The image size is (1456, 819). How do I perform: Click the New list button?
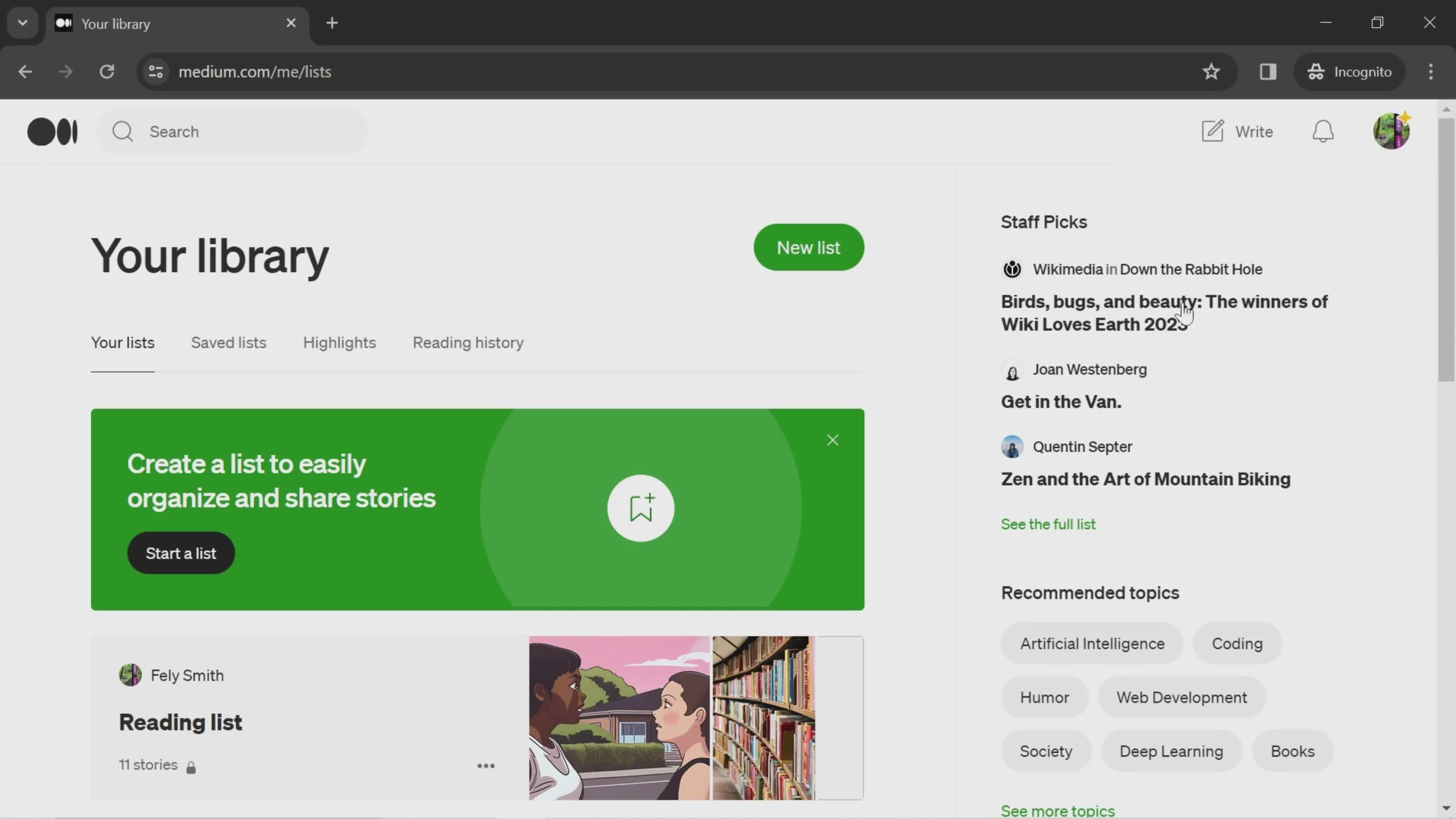pos(808,247)
